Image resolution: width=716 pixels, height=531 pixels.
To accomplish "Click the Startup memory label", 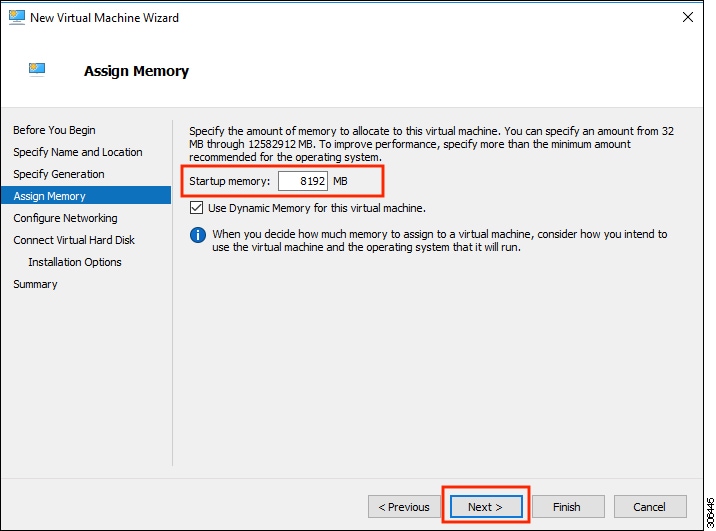I will [x=230, y=181].
